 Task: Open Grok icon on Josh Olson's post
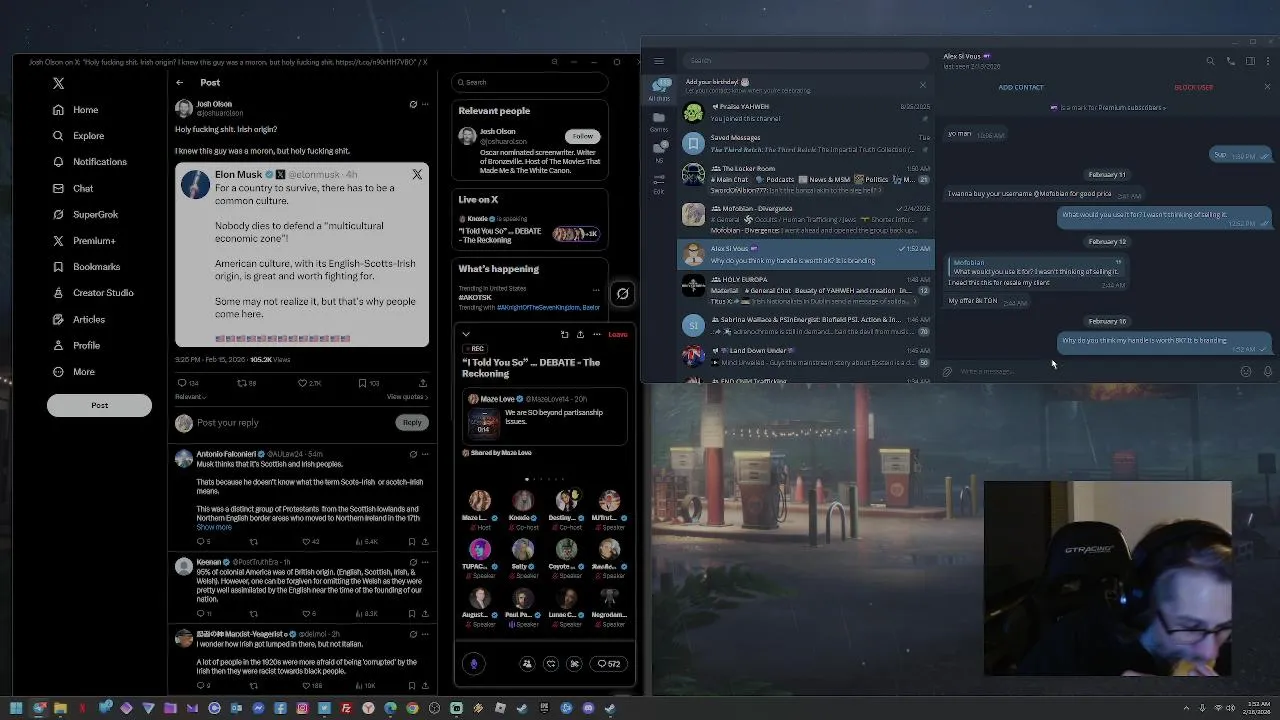coord(413,104)
